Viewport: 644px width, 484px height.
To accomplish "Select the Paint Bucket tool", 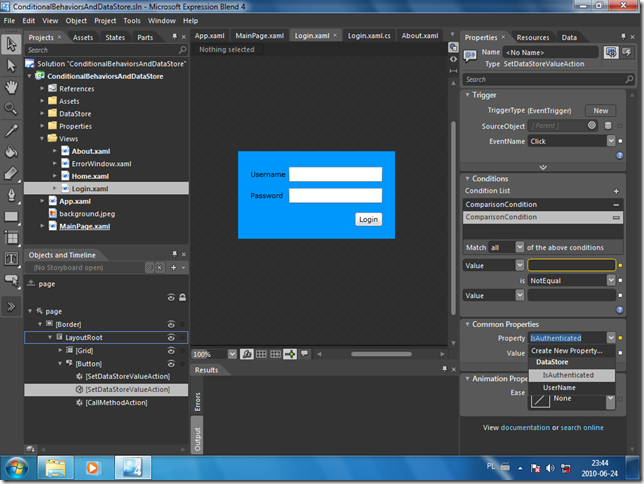I will [x=11, y=152].
